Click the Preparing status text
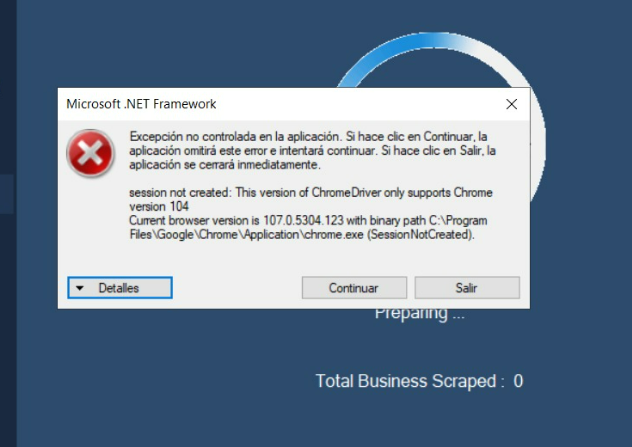 [x=420, y=314]
